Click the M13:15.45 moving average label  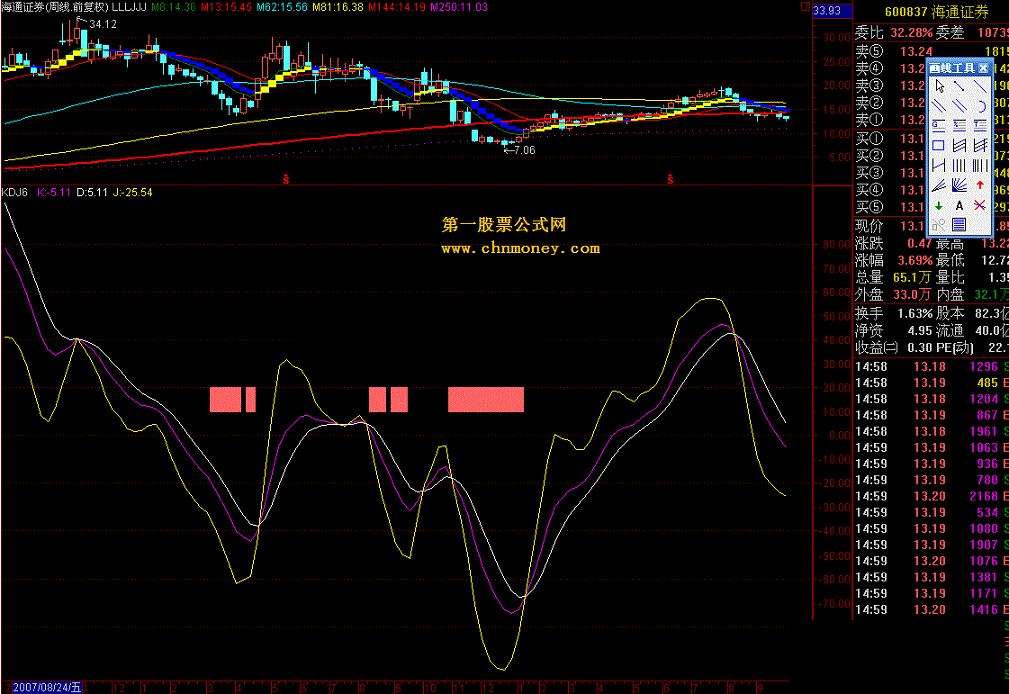click(226, 7)
